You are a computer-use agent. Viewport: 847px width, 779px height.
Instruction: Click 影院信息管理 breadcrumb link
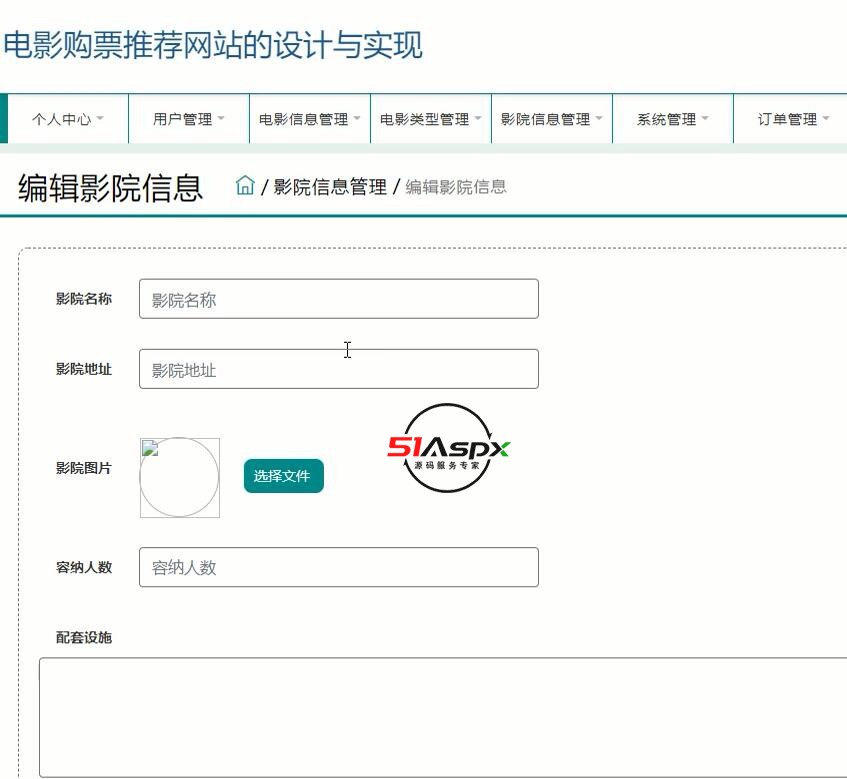pos(330,187)
